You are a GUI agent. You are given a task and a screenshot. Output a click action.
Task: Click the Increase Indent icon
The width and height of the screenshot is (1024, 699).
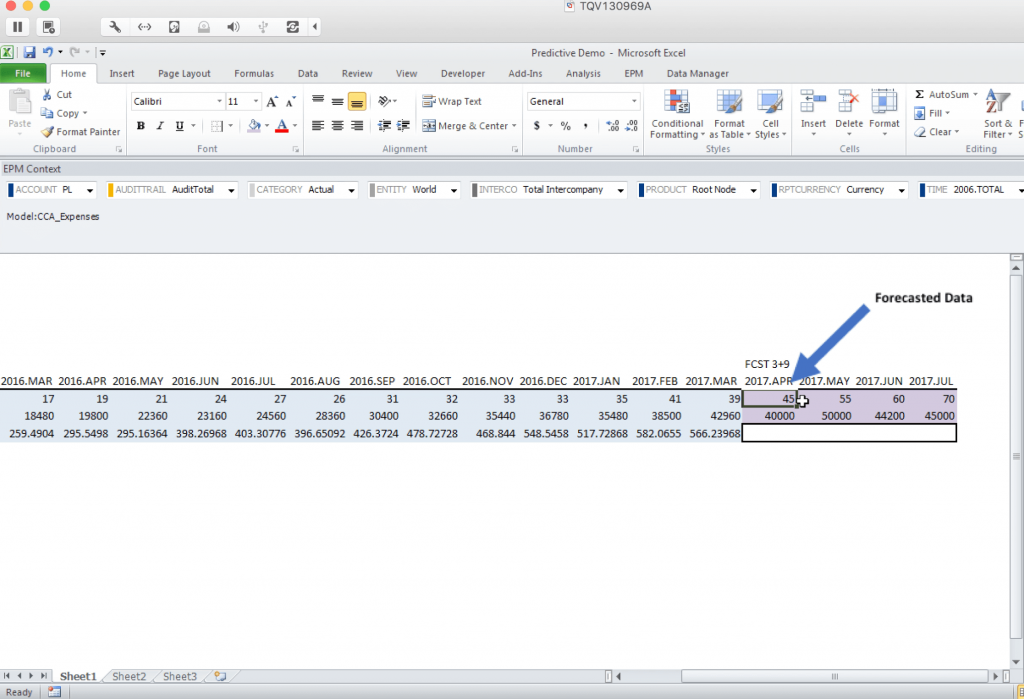point(403,125)
